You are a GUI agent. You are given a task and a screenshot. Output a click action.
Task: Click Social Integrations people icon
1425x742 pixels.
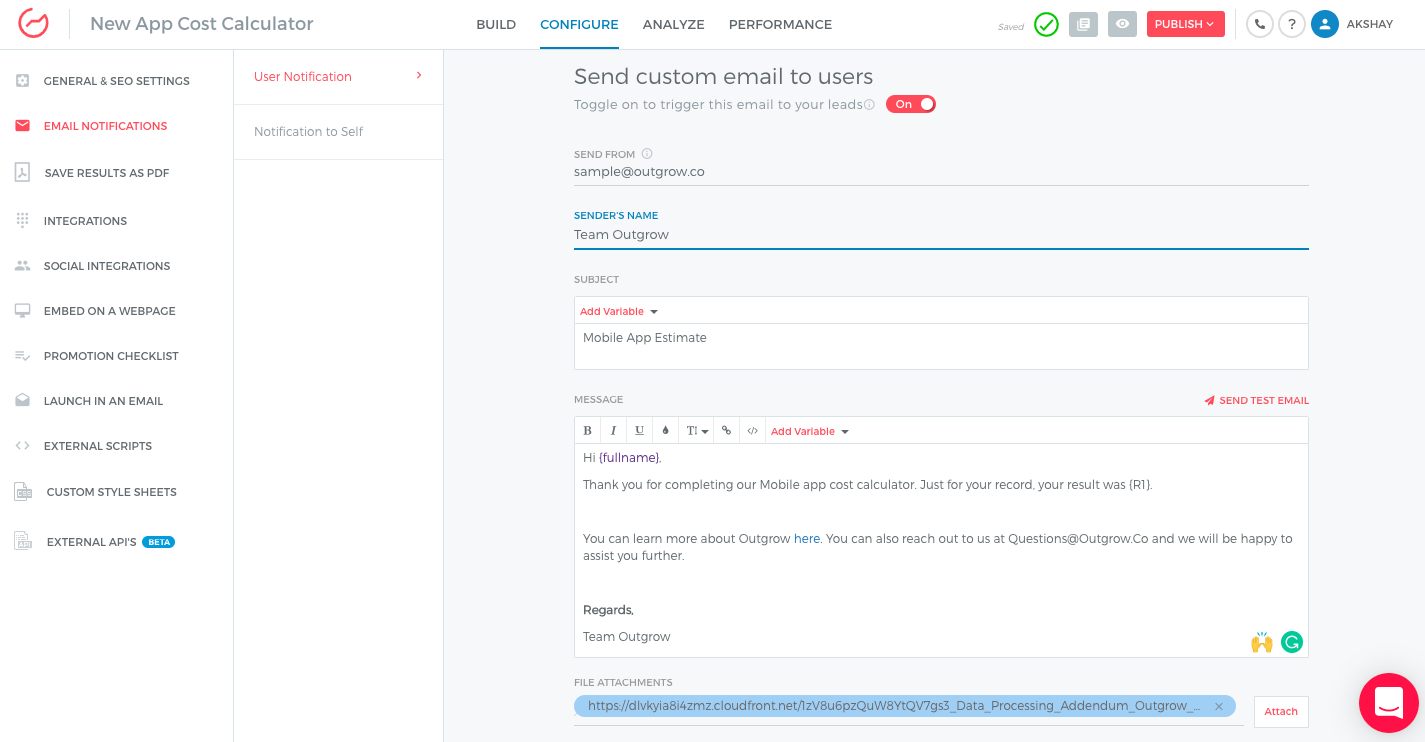[x=22, y=266]
